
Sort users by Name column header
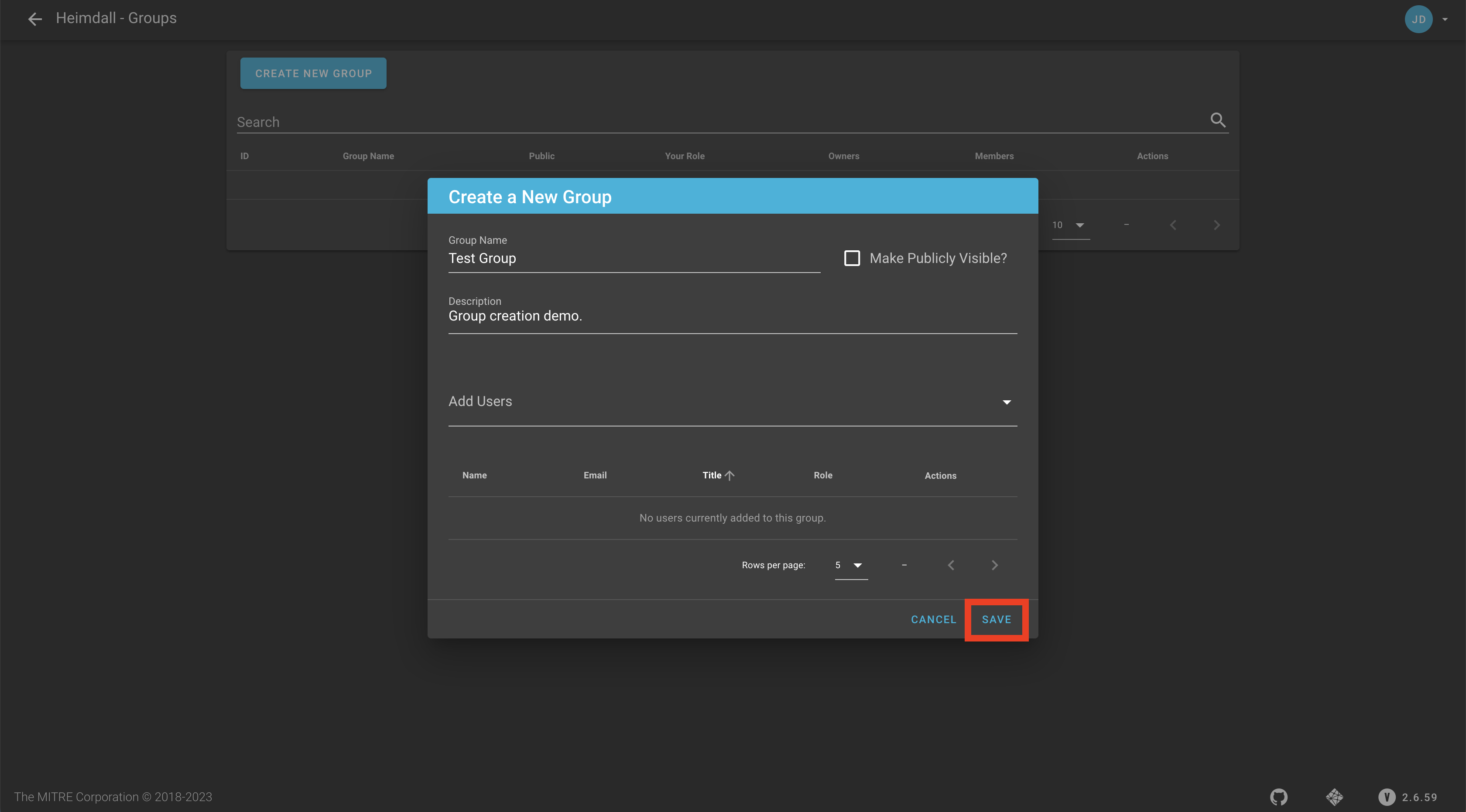tap(474, 475)
